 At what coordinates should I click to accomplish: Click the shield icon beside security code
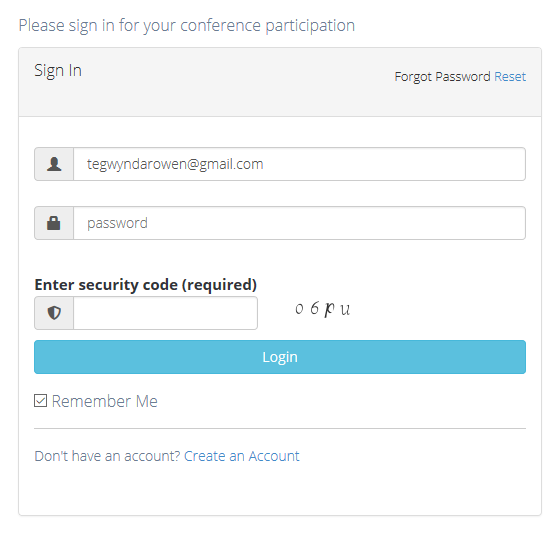click(x=54, y=313)
